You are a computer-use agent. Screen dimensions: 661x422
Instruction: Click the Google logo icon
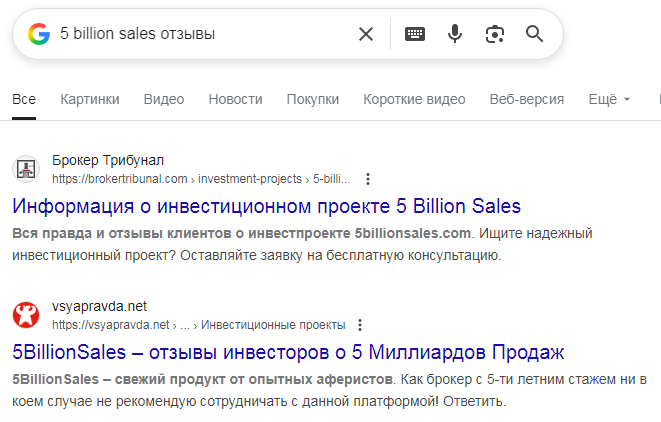coord(39,35)
